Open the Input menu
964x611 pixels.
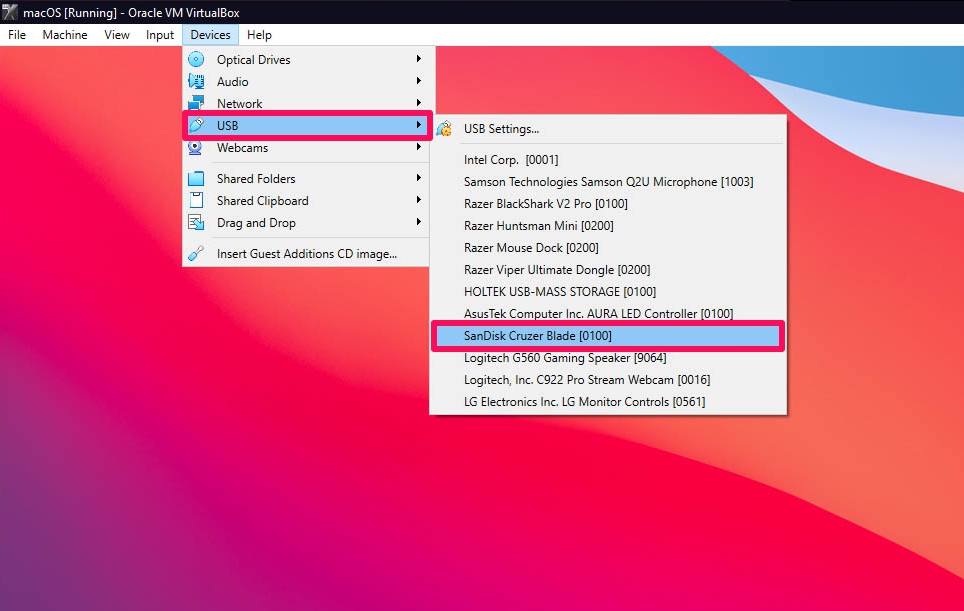[x=160, y=35]
